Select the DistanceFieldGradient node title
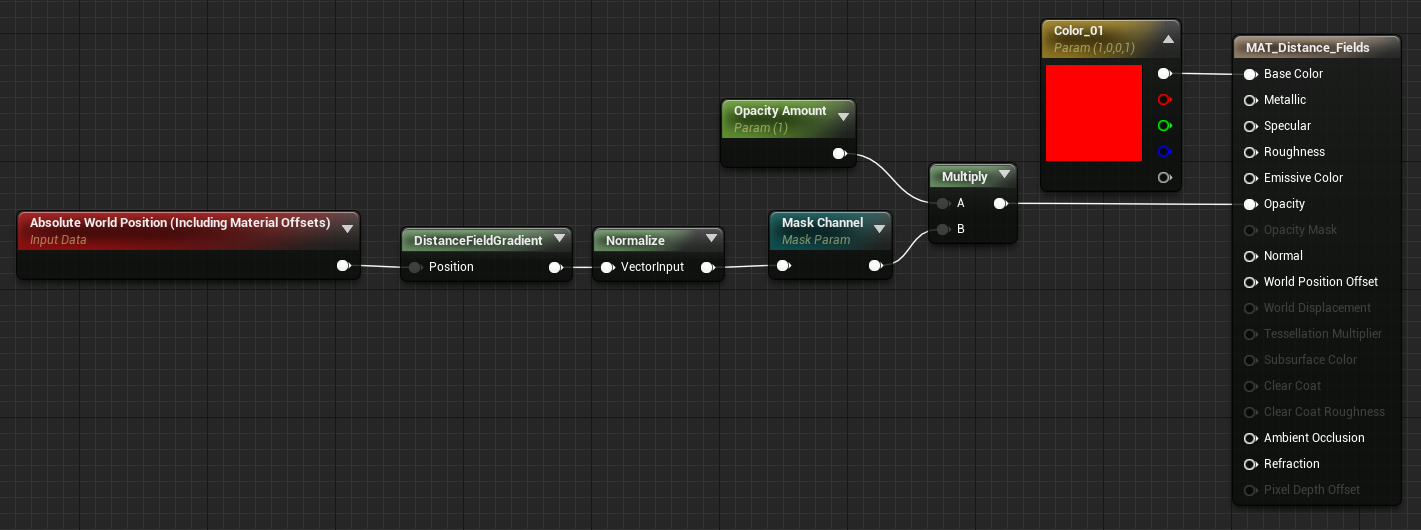Screen dimensions: 1421x530 478,241
